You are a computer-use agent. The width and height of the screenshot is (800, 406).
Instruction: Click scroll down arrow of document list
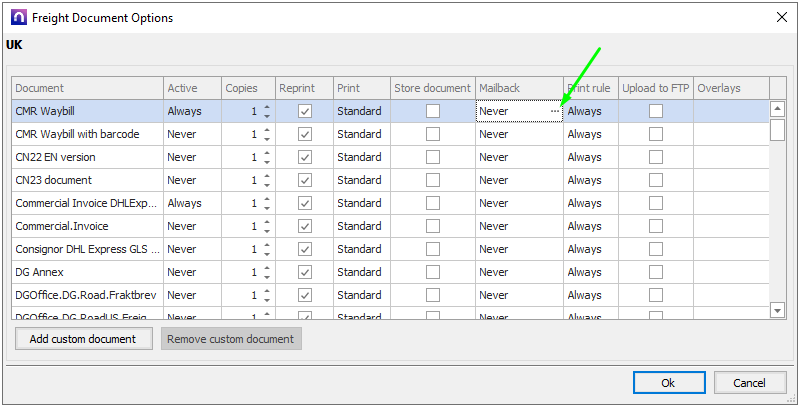click(x=777, y=311)
